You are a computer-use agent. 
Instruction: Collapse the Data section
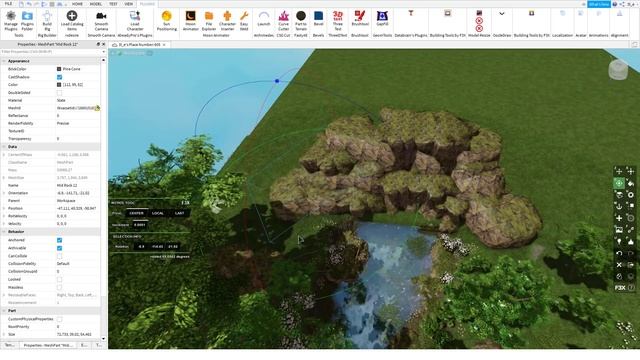point(4,147)
